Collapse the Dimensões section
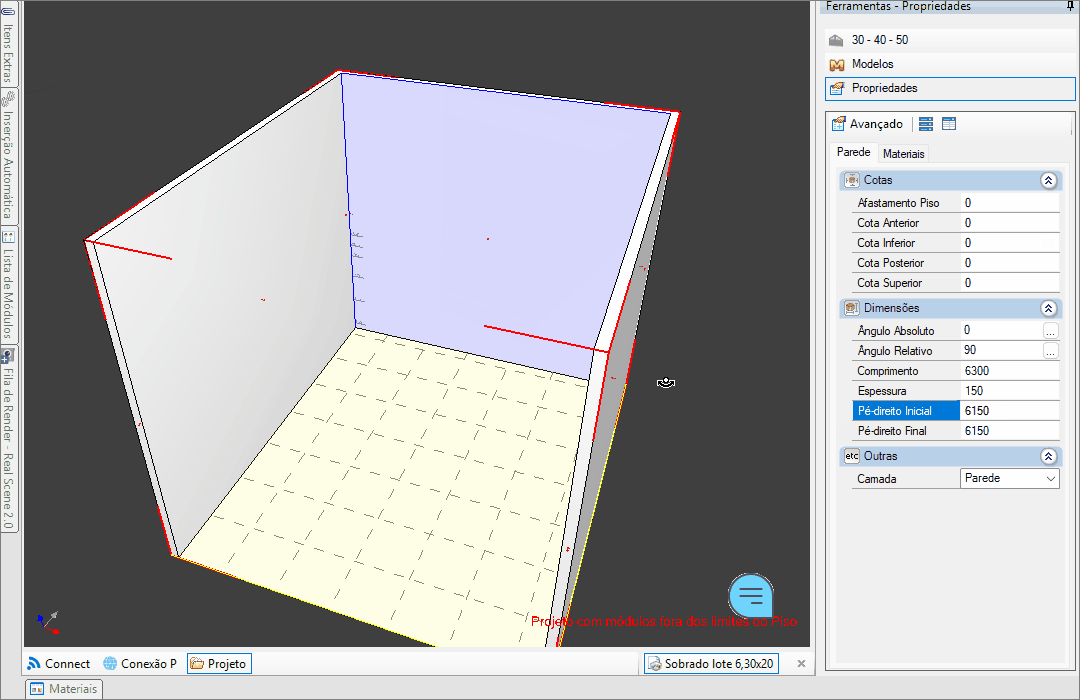 click(1048, 309)
